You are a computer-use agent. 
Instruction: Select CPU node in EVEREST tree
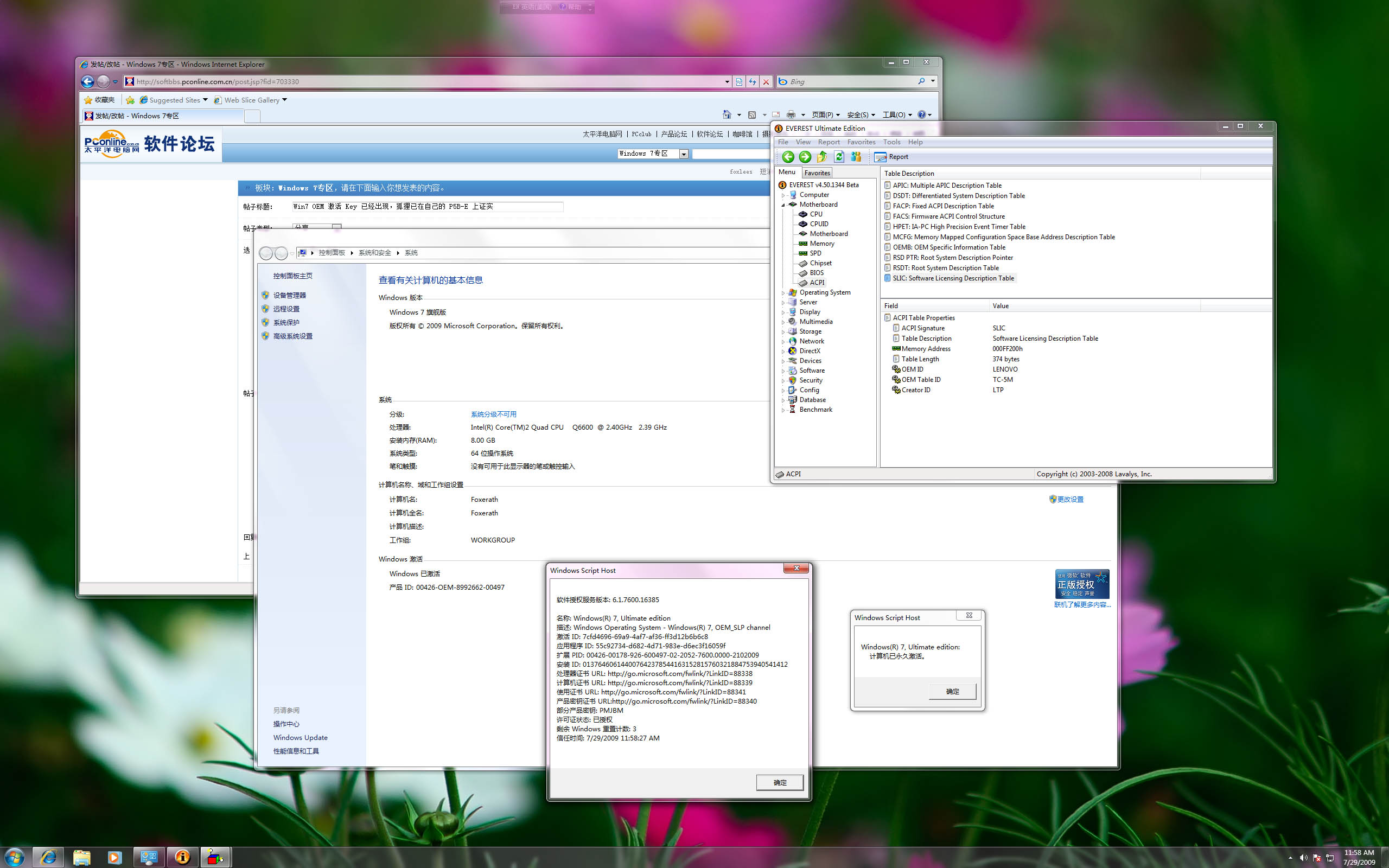click(815, 214)
